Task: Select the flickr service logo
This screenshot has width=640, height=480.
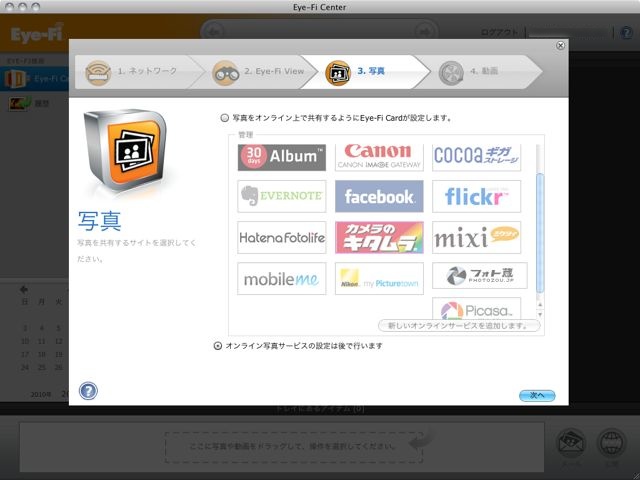Action: pyautogui.click(x=476, y=196)
